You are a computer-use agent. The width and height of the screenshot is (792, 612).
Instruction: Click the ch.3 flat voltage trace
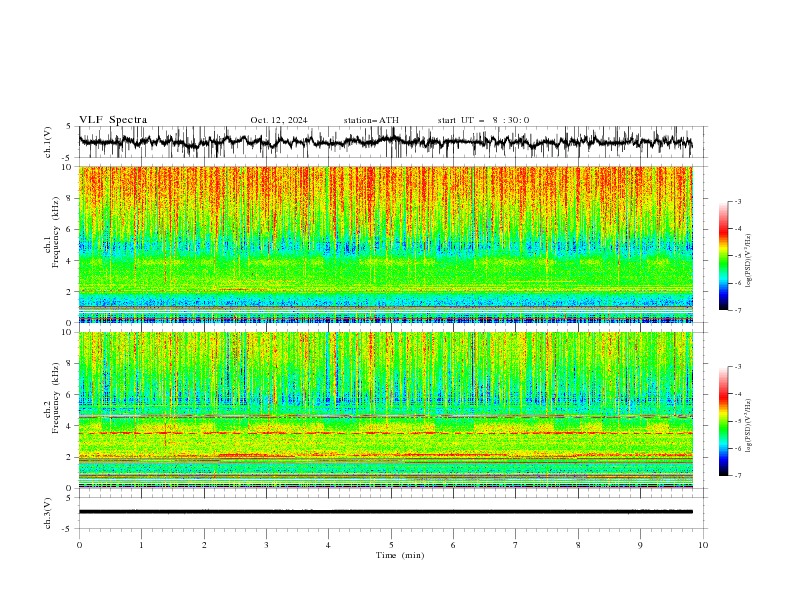click(385, 512)
